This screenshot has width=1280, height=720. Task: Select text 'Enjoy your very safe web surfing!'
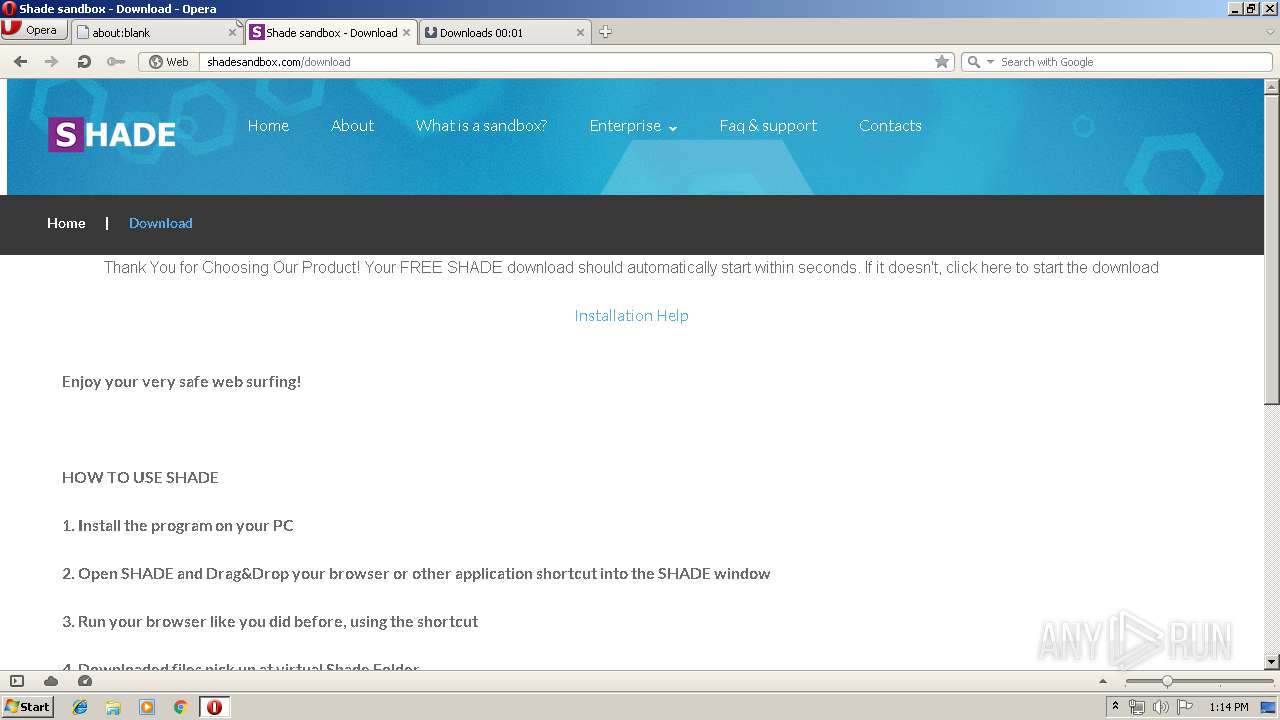tap(181, 382)
